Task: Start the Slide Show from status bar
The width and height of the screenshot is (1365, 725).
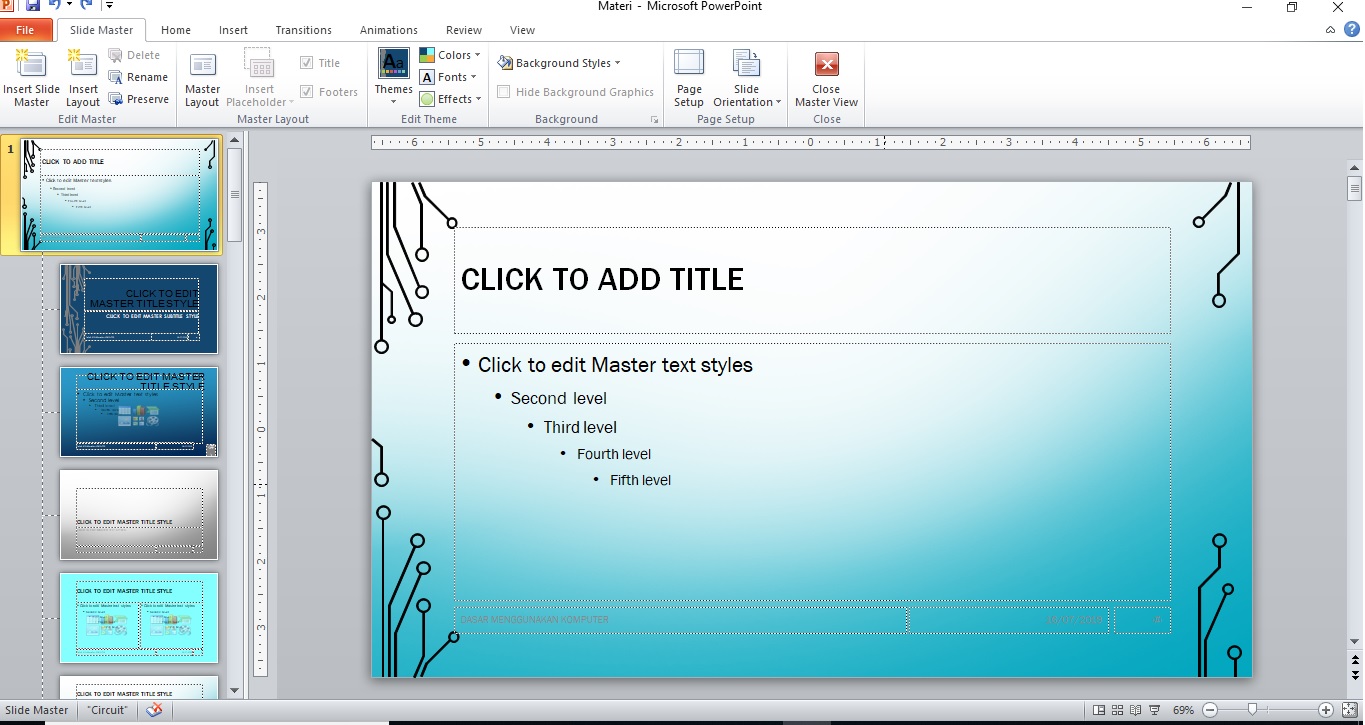Action: (x=1156, y=710)
